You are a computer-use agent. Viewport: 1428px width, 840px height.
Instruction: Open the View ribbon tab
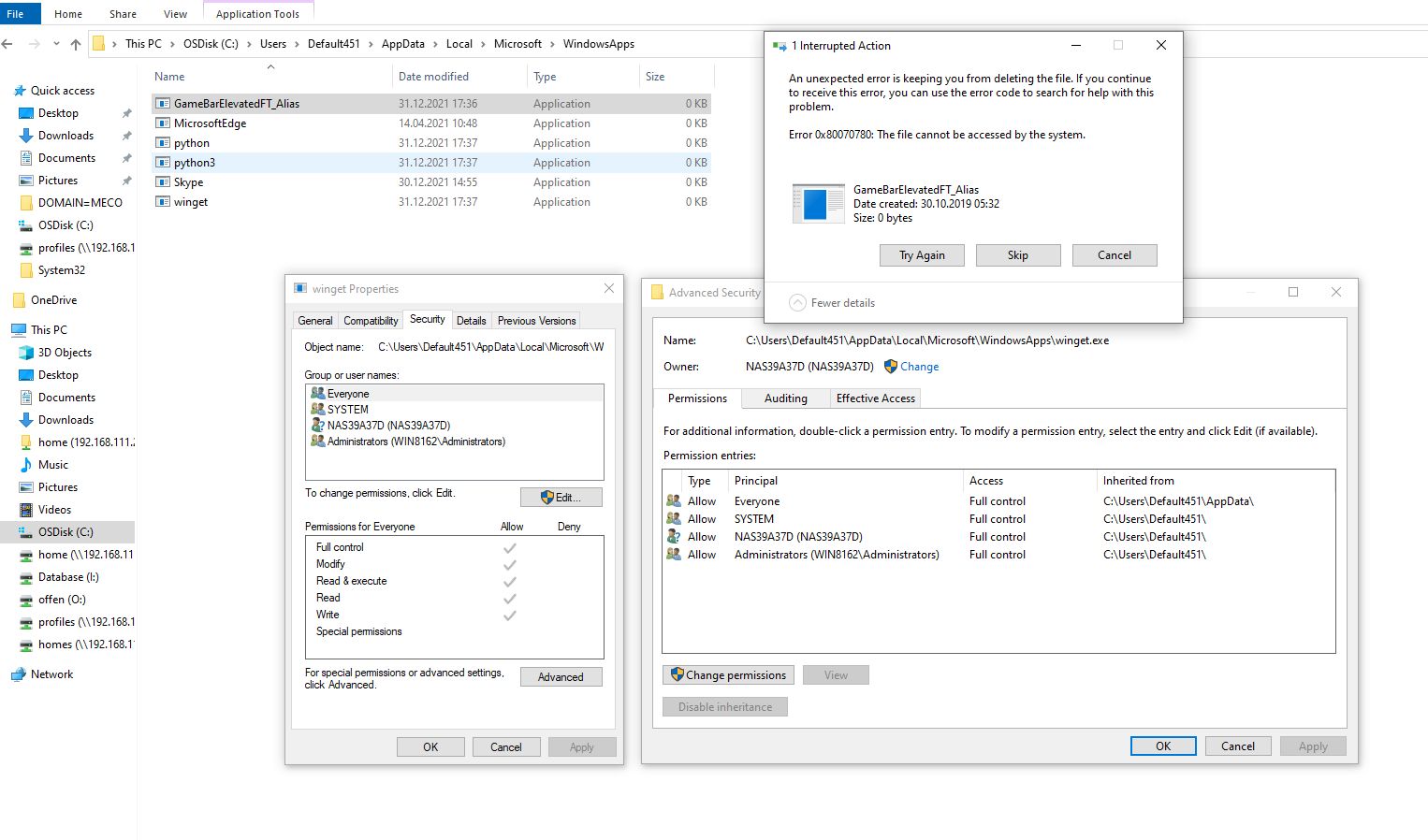click(x=175, y=14)
